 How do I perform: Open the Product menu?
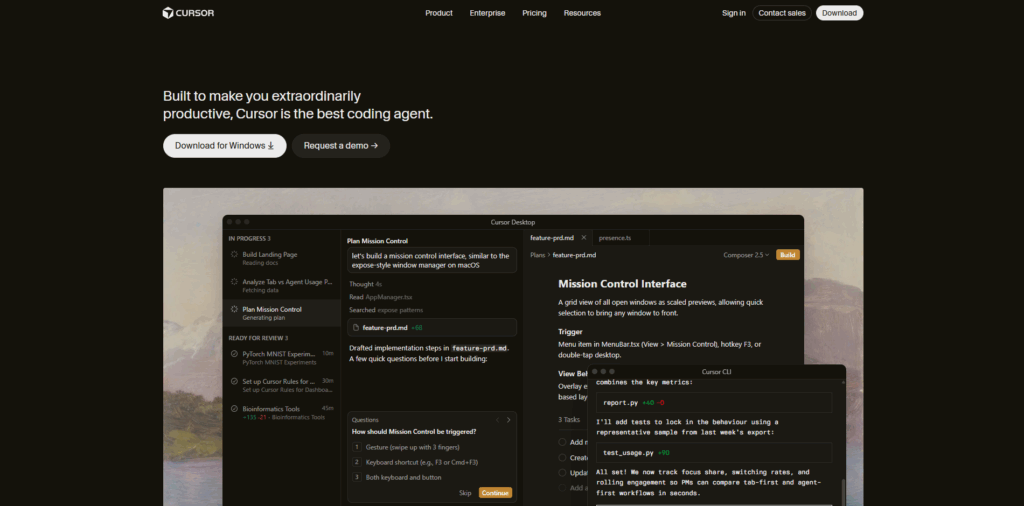pos(439,13)
